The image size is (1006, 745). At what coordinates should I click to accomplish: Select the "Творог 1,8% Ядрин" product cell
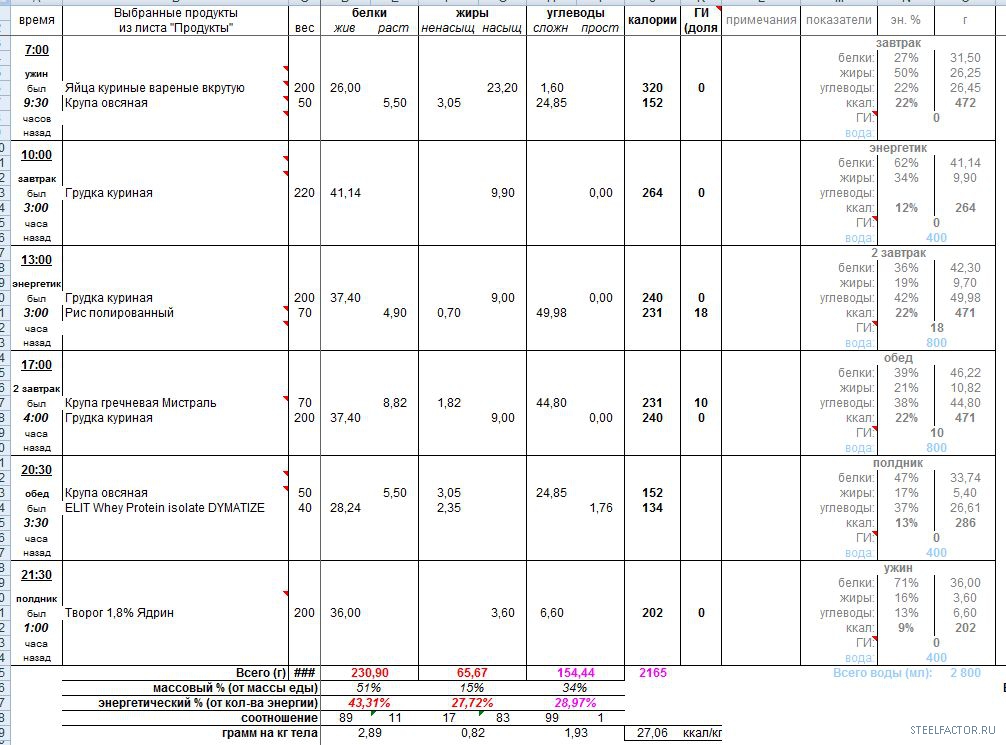[x=120, y=613]
